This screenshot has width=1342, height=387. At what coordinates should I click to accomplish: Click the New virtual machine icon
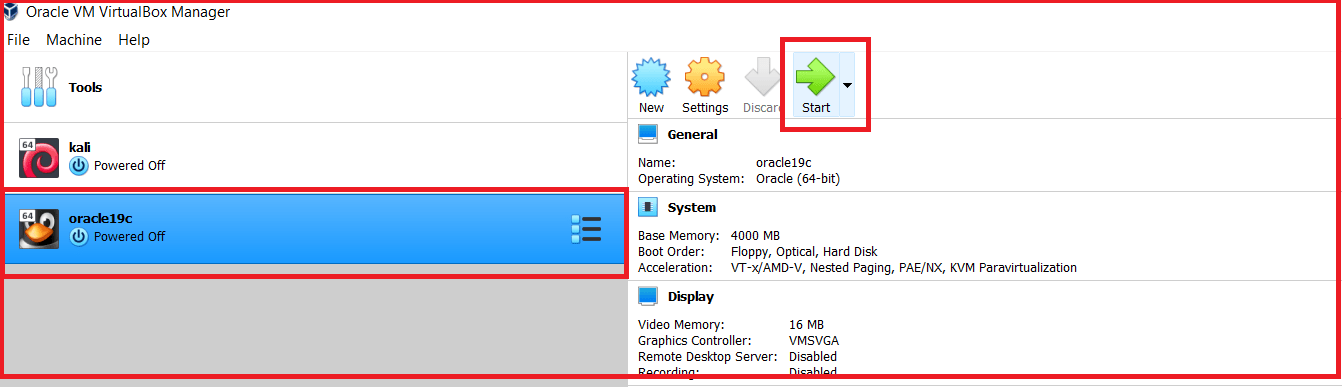pos(651,77)
